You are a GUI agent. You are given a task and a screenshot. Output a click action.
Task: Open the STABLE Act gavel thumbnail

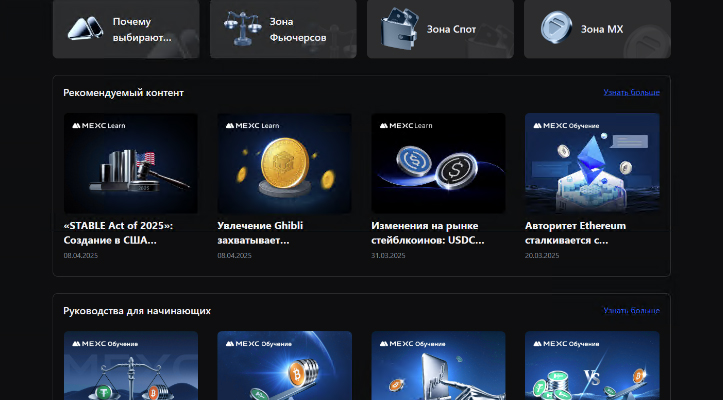pyautogui.click(x=131, y=163)
